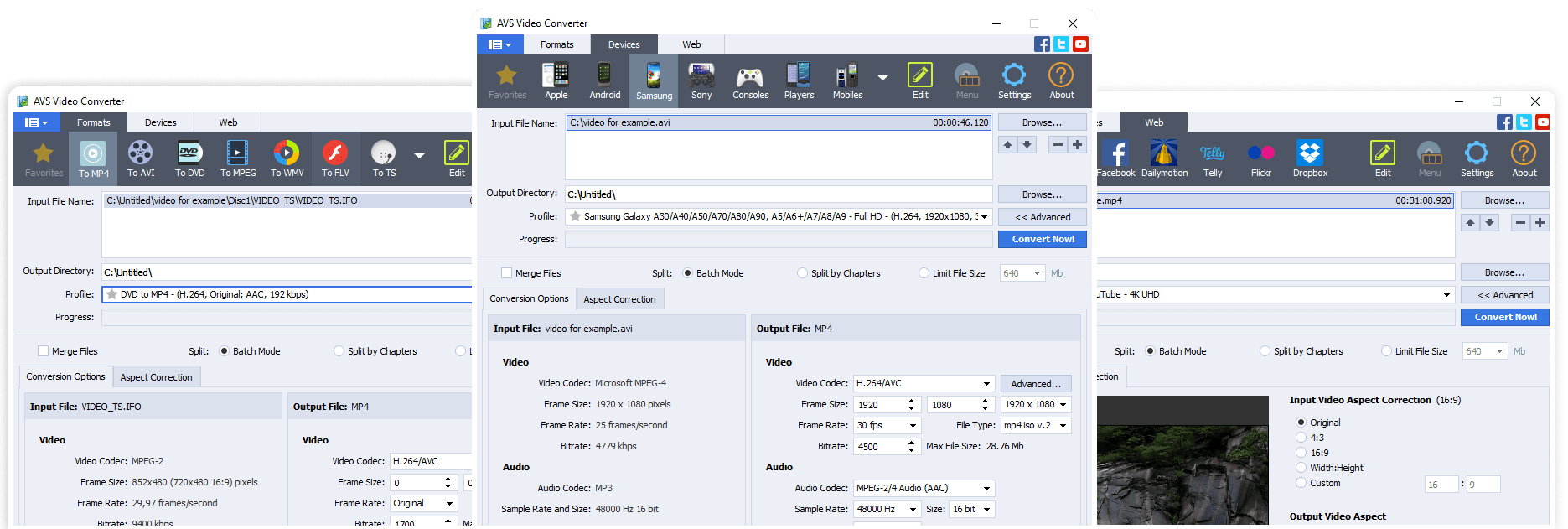The height and width of the screenshot is (529, 1568).
Task: Choose Telly upload icon
Action: tap(1213, 158)
